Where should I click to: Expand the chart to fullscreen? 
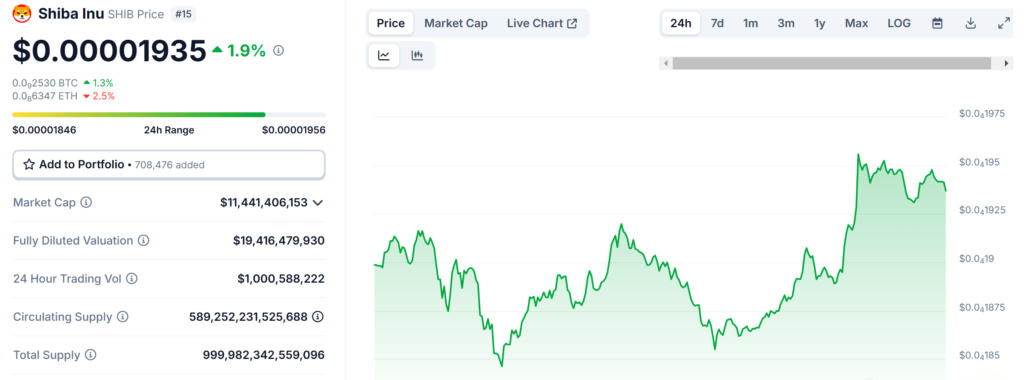[x=1004, y=24]
